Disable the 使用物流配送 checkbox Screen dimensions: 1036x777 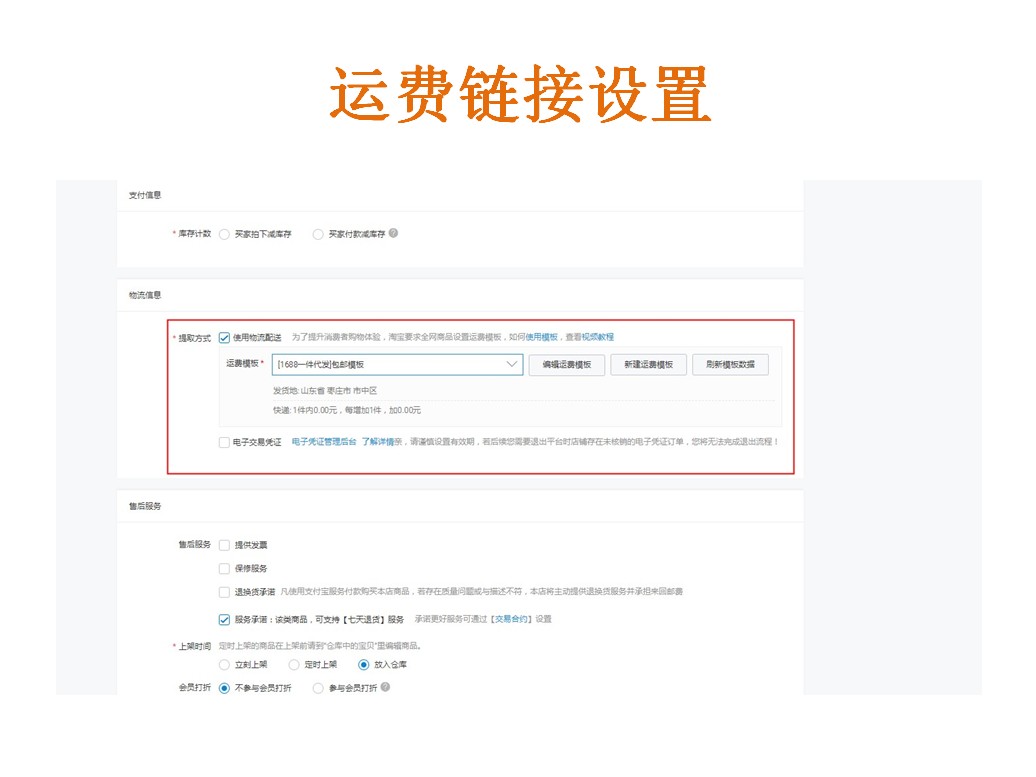(223, 338)
